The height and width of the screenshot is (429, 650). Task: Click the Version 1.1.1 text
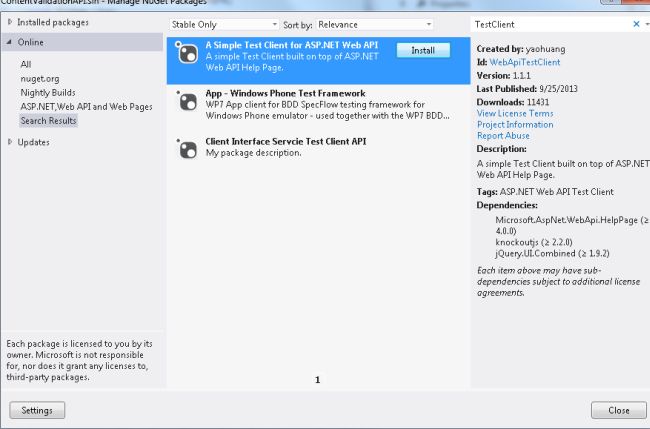point(503,75)
